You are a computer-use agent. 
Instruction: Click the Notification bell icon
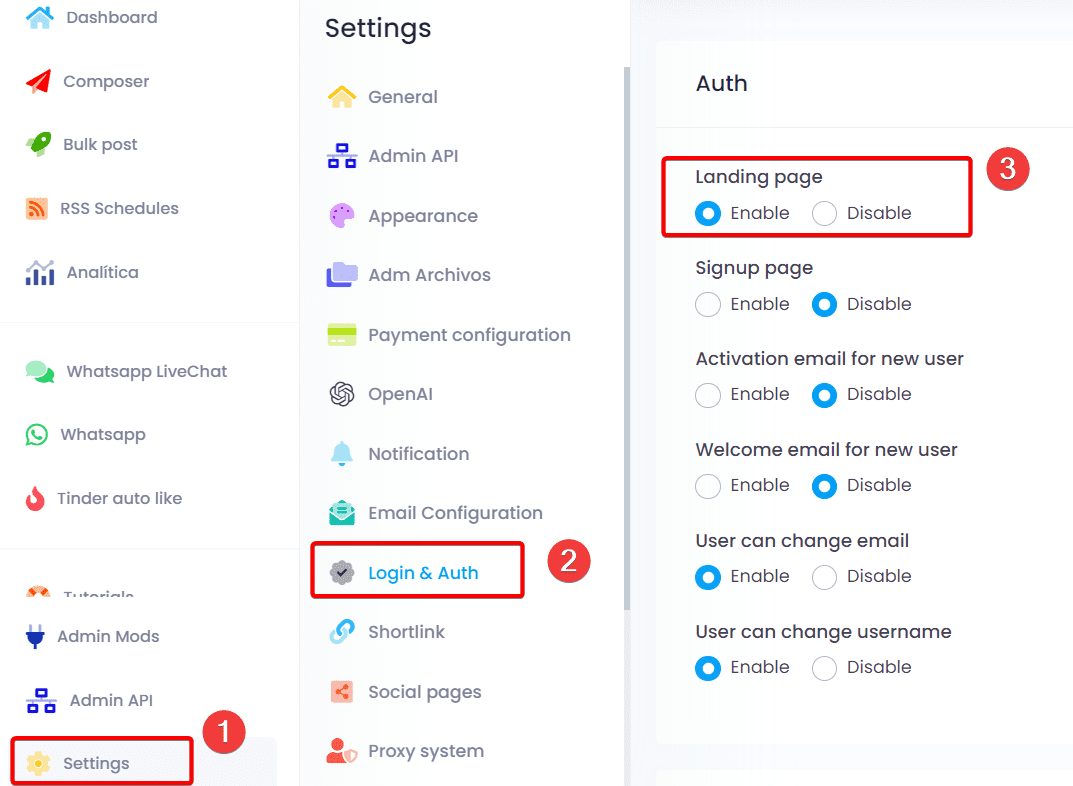[x=342, y=453]
